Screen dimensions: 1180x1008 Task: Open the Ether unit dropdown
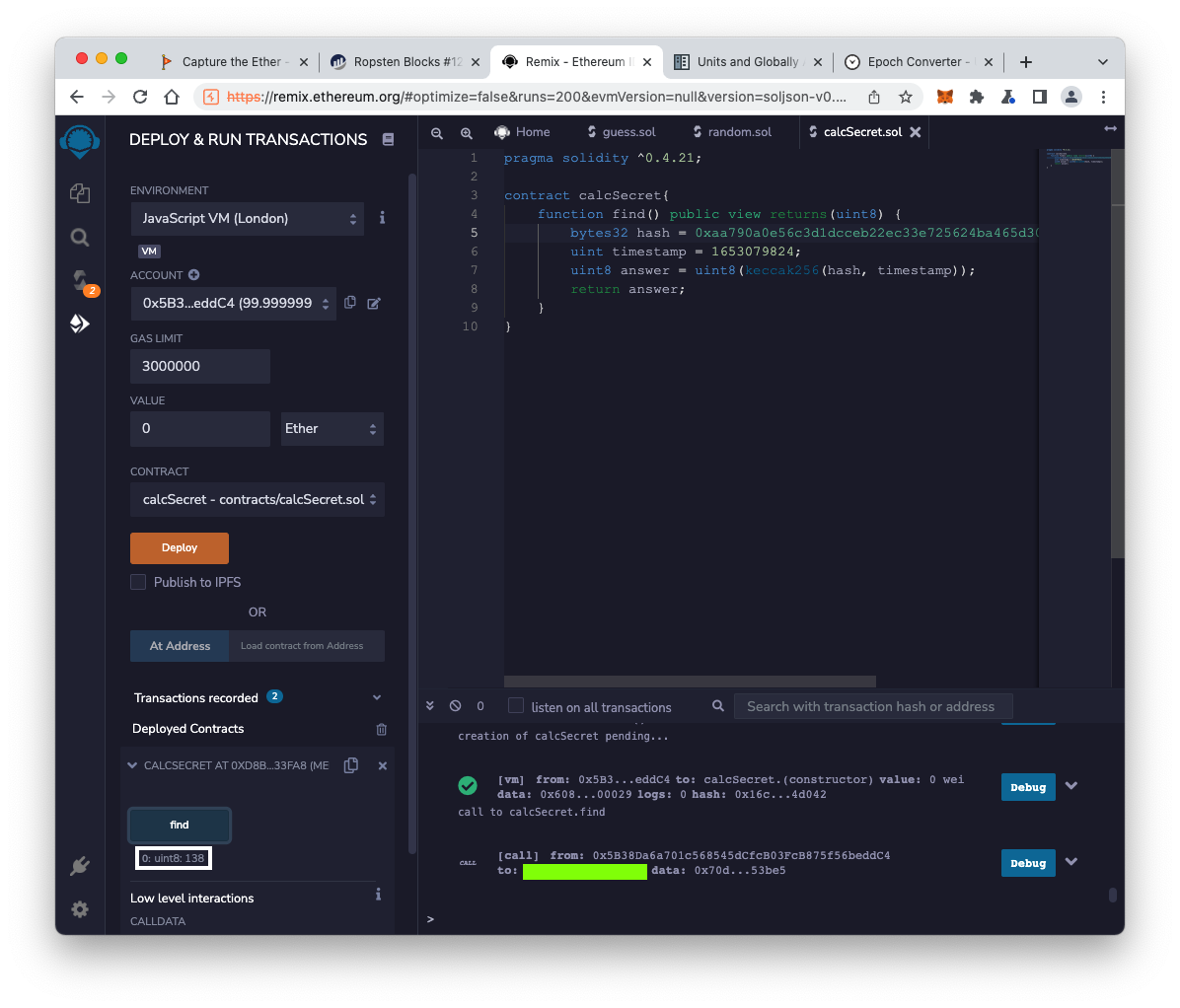coord(332,429)
